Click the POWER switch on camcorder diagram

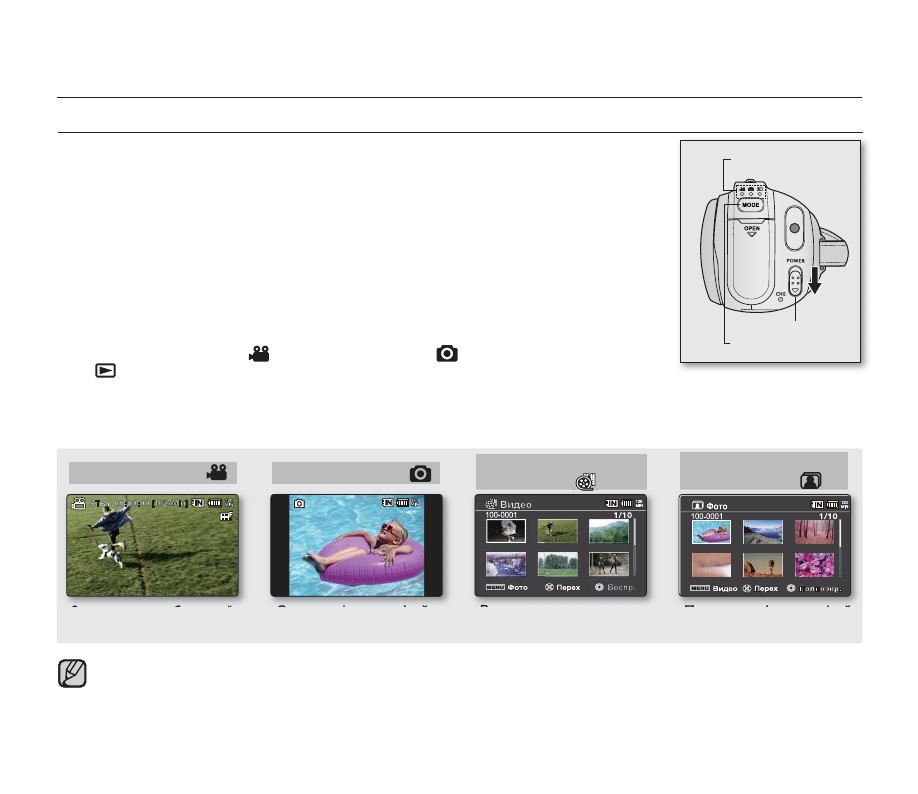(795, 282)
